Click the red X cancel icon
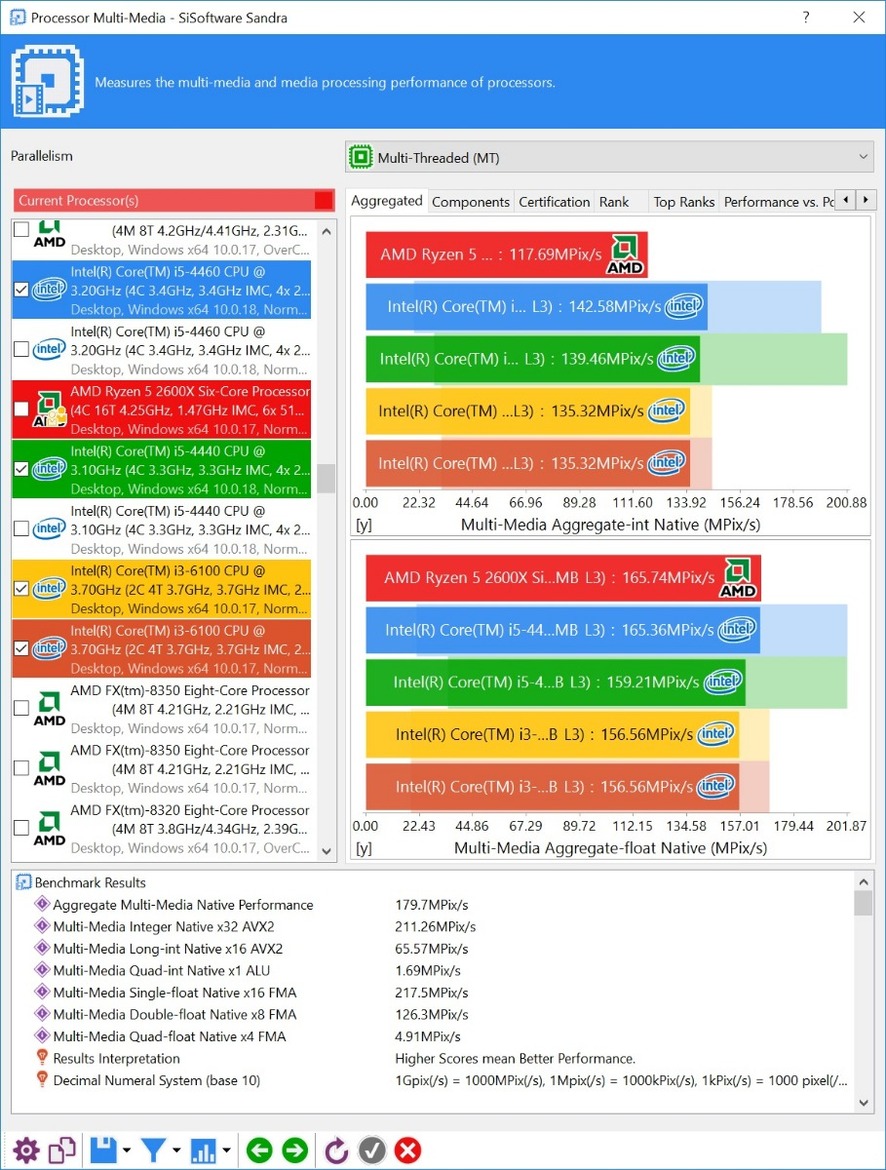Image resolution: width=886 pixels, height=1170 pixels. (408, 1150)
